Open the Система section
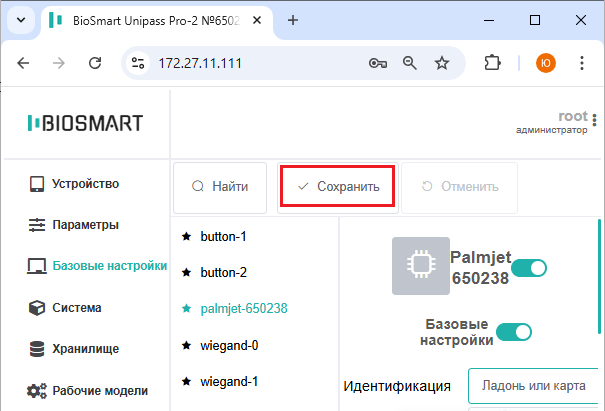 [65, 308]
